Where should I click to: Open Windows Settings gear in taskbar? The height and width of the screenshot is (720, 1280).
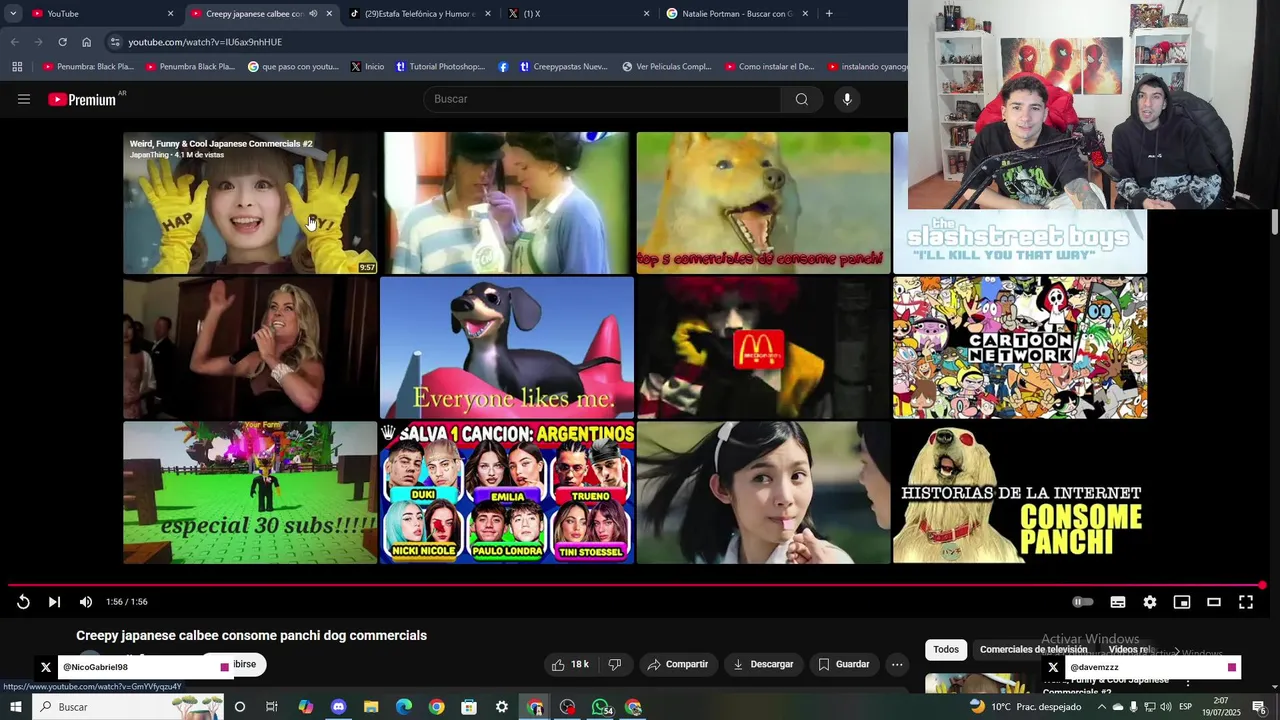click(502, 707)
